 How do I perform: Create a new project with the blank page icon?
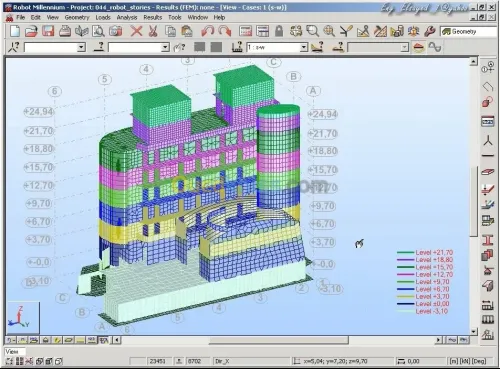click(x=15, y=31)
